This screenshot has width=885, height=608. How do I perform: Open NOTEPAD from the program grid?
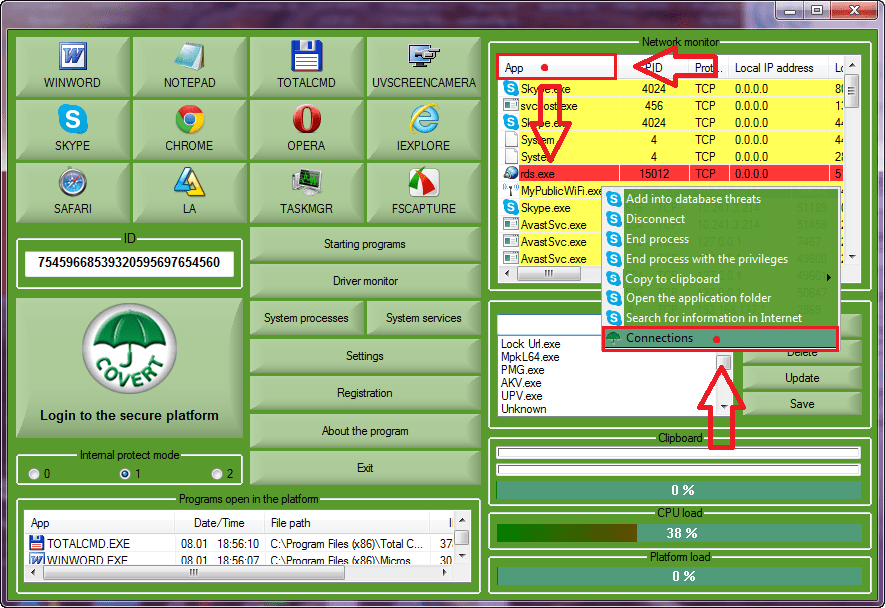coord(189,66)
